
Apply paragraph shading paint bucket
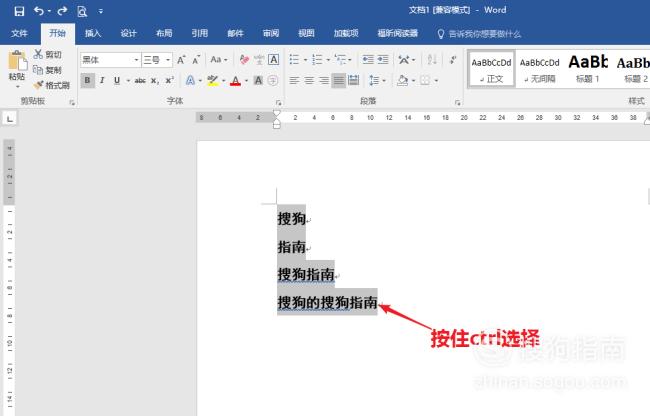click(x=402, y=80)
